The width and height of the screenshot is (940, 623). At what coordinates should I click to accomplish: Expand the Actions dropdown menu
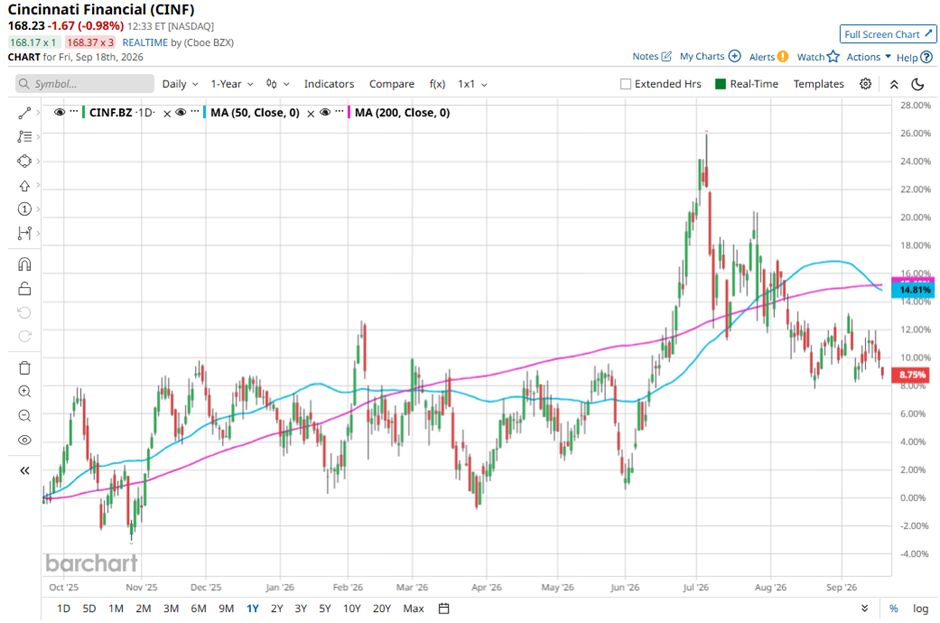pyautogui.click(x=869, y=57)
